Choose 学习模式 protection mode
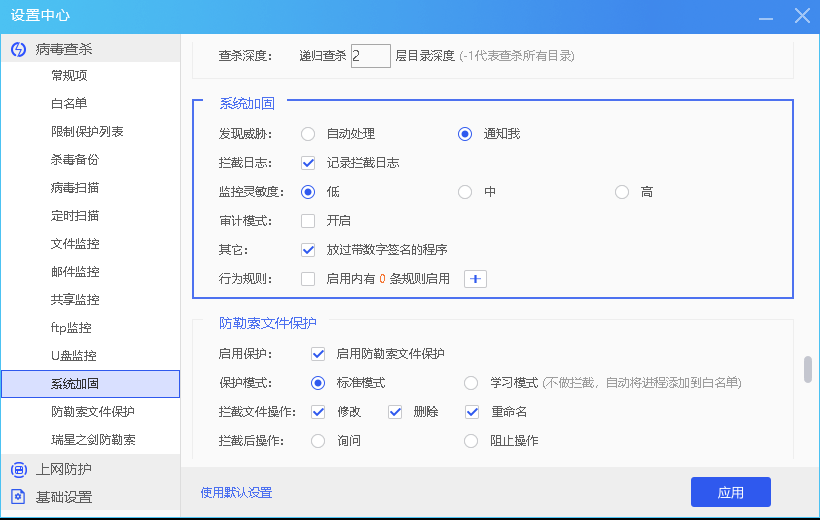Screen dimensions: 820x520 [x=471, y=383]
